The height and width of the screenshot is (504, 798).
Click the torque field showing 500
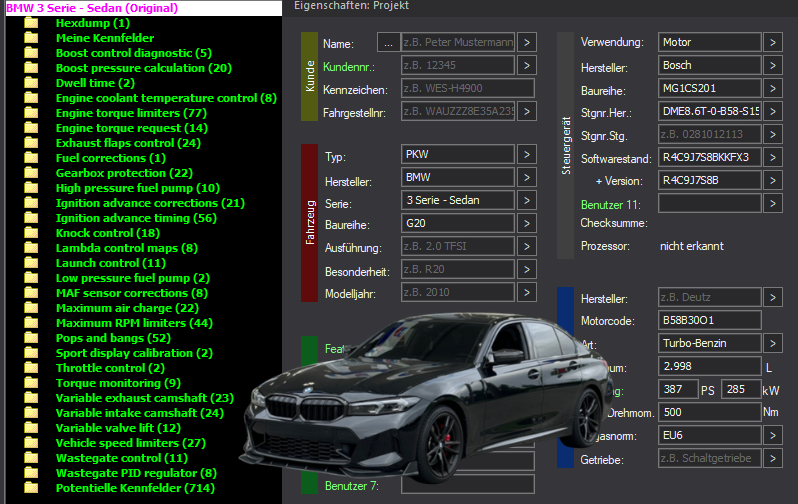tap(709, 412)
